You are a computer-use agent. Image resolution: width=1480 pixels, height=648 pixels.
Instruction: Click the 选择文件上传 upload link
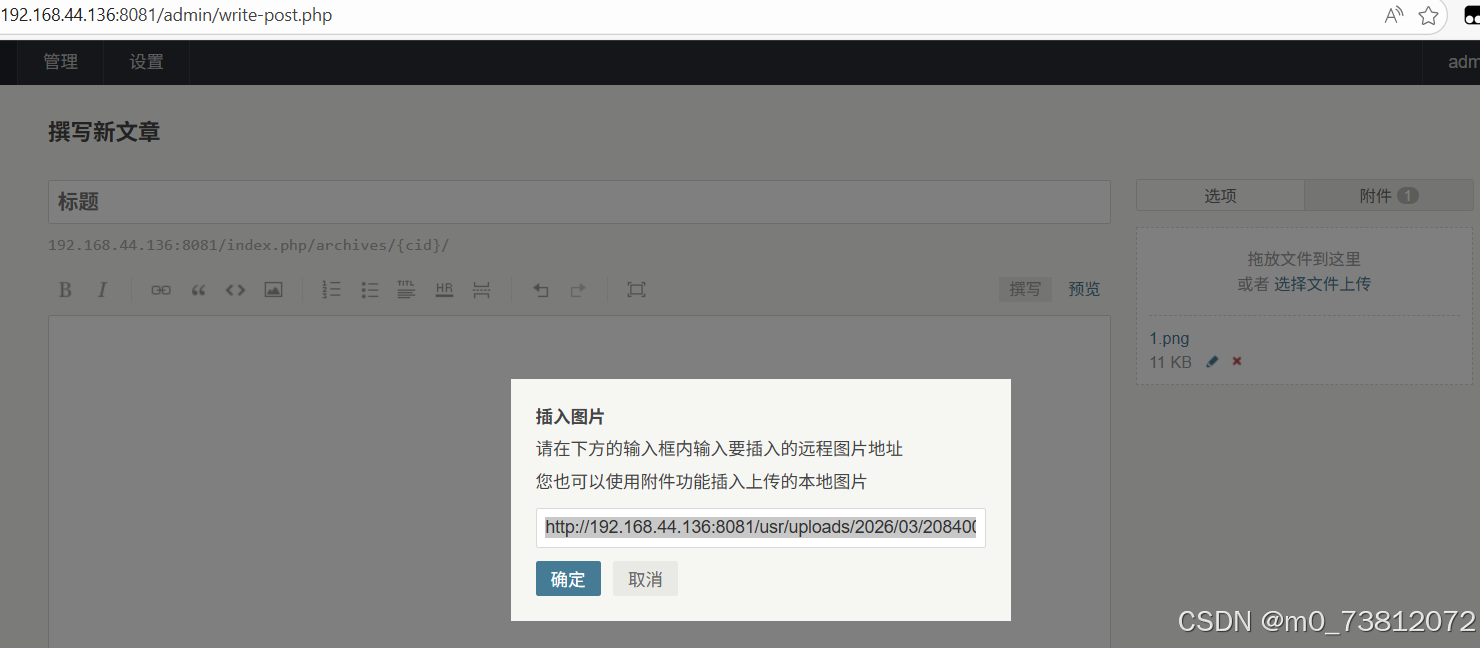tap(1322, 284)
